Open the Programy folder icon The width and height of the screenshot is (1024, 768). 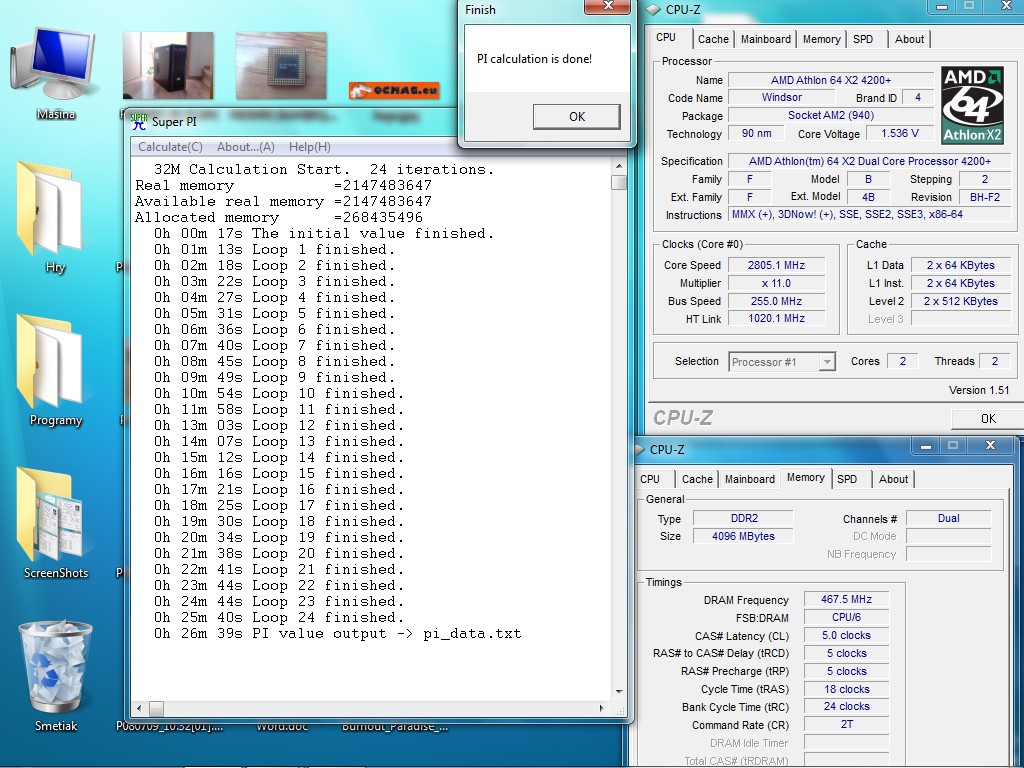[x=50, y=362]
